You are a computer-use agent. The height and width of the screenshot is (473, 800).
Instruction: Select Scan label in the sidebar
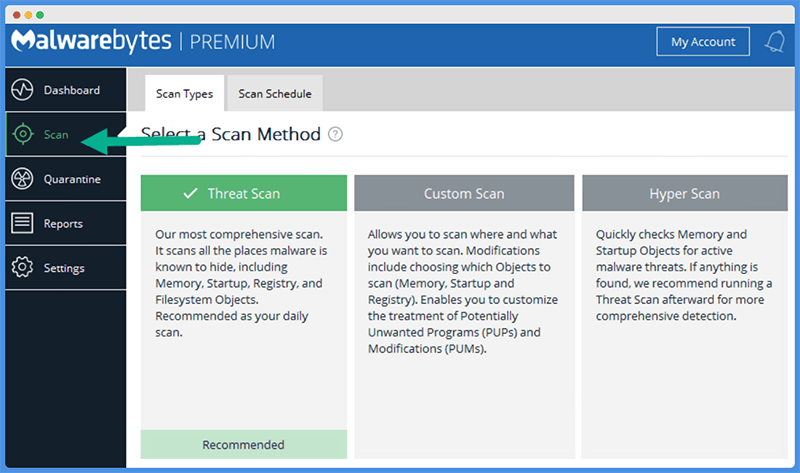coord(56,135)
